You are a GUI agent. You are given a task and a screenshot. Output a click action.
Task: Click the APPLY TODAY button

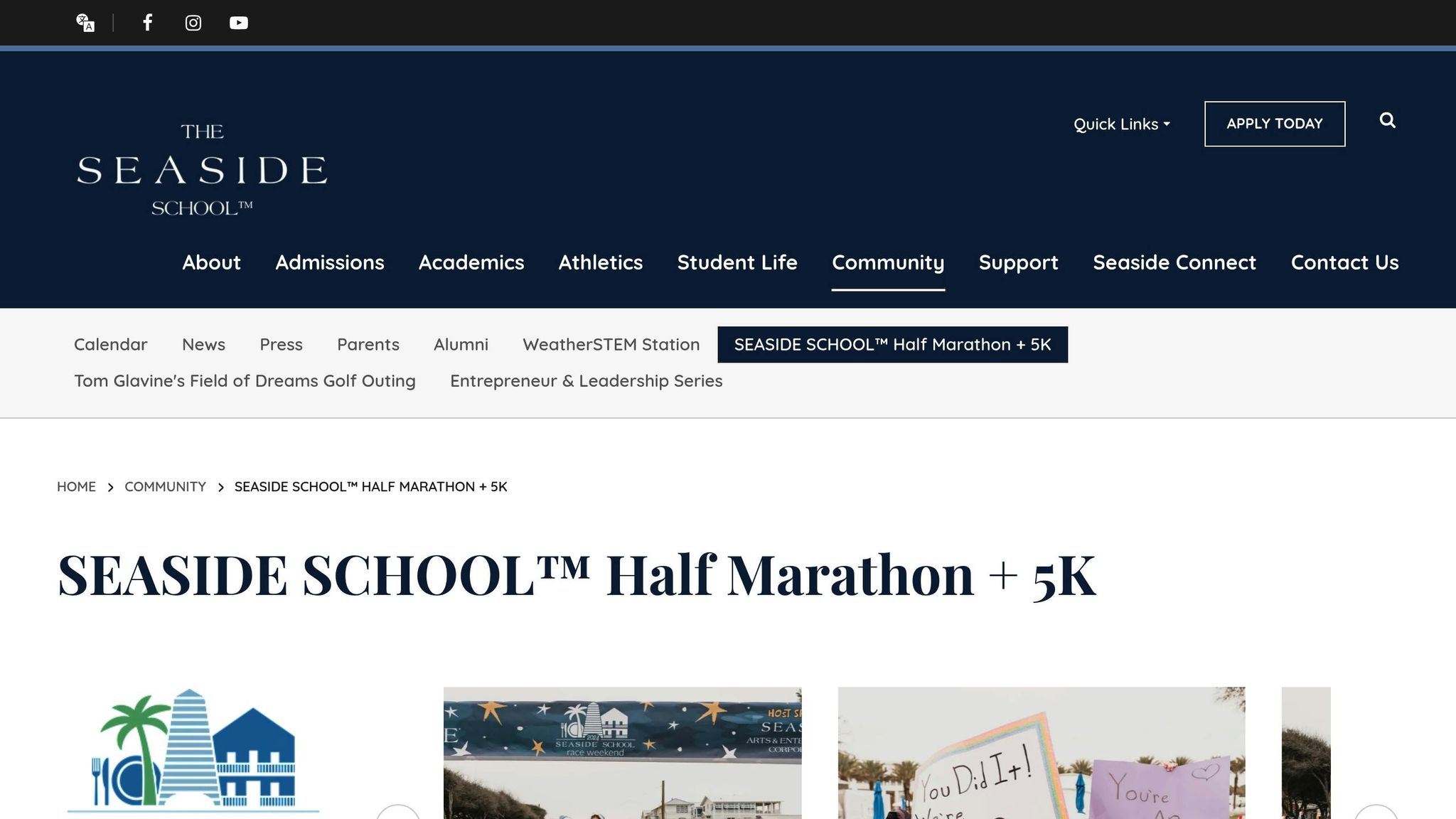coord(1274,123)
